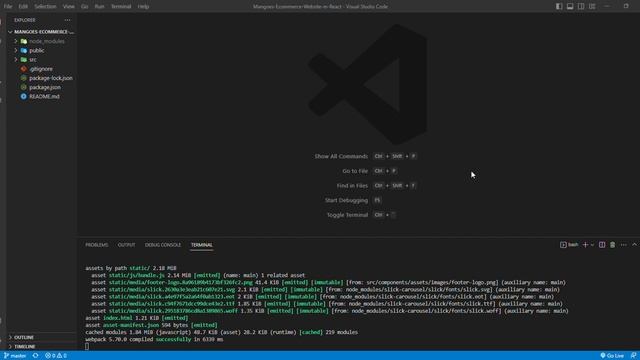Click the README.md info file icon
The image size is (640, 360).
tap(24, 96)
